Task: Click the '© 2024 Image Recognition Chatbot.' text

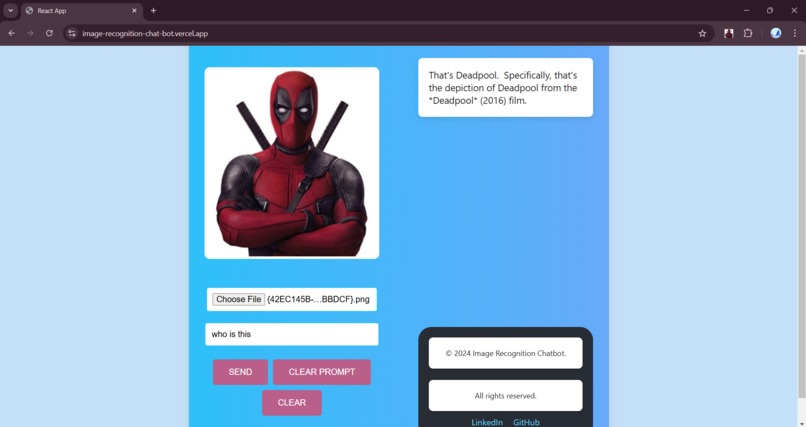Action: click(505, 353)
